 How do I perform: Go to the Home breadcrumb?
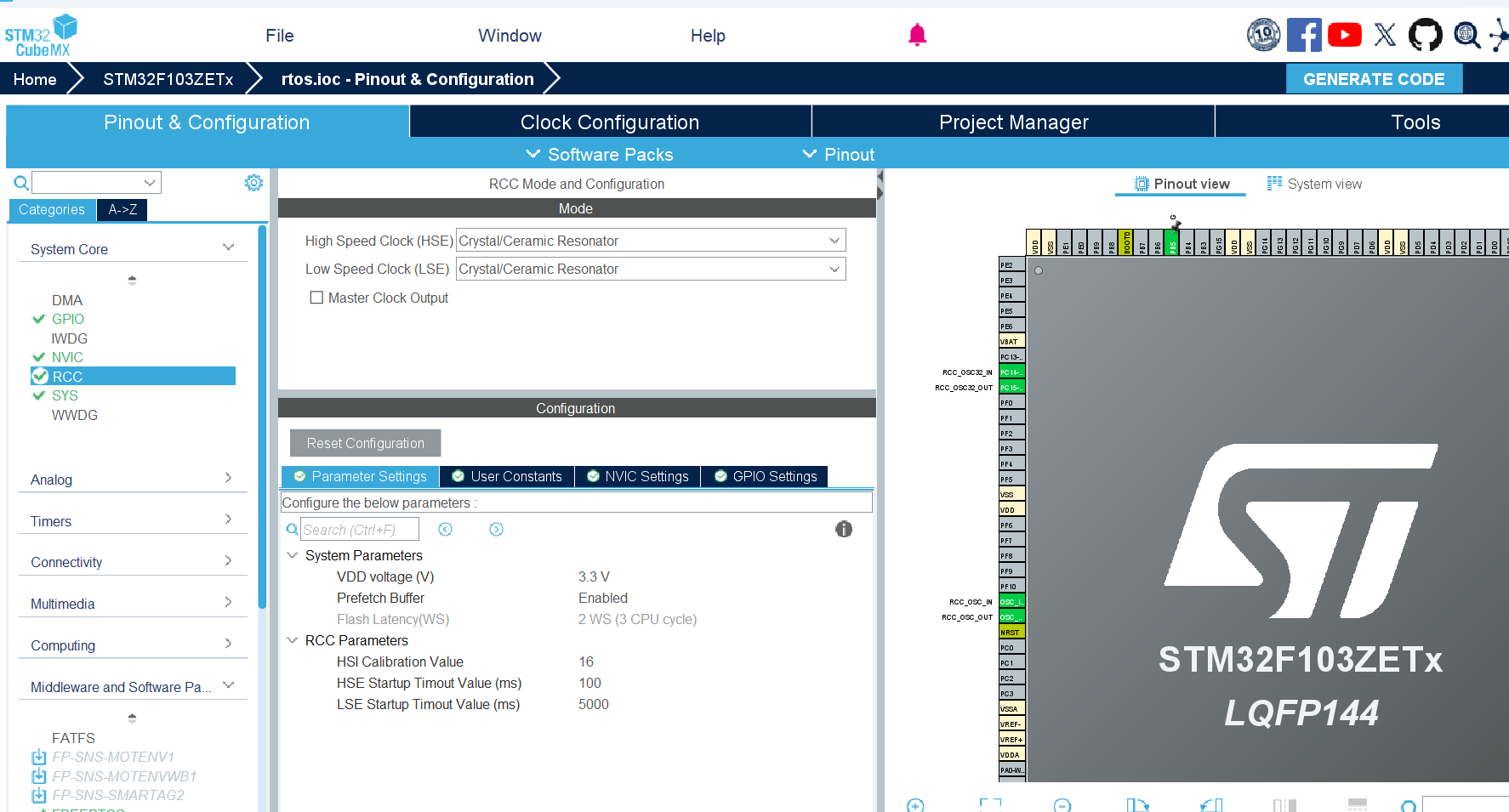(x=35, y=79)
